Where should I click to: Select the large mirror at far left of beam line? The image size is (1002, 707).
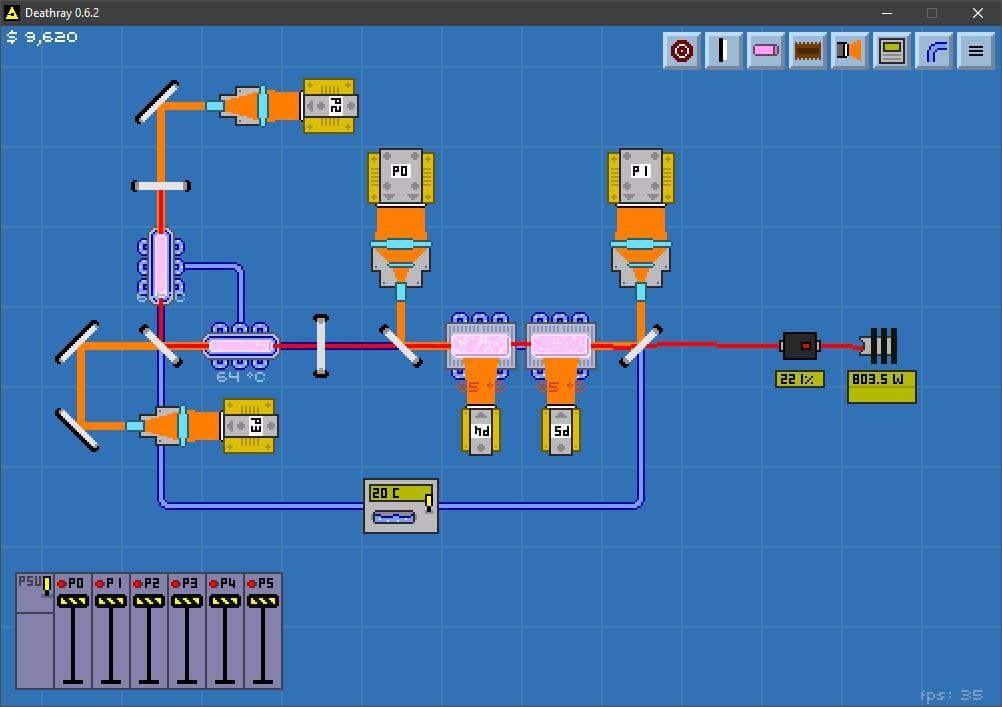click(77, 342)
